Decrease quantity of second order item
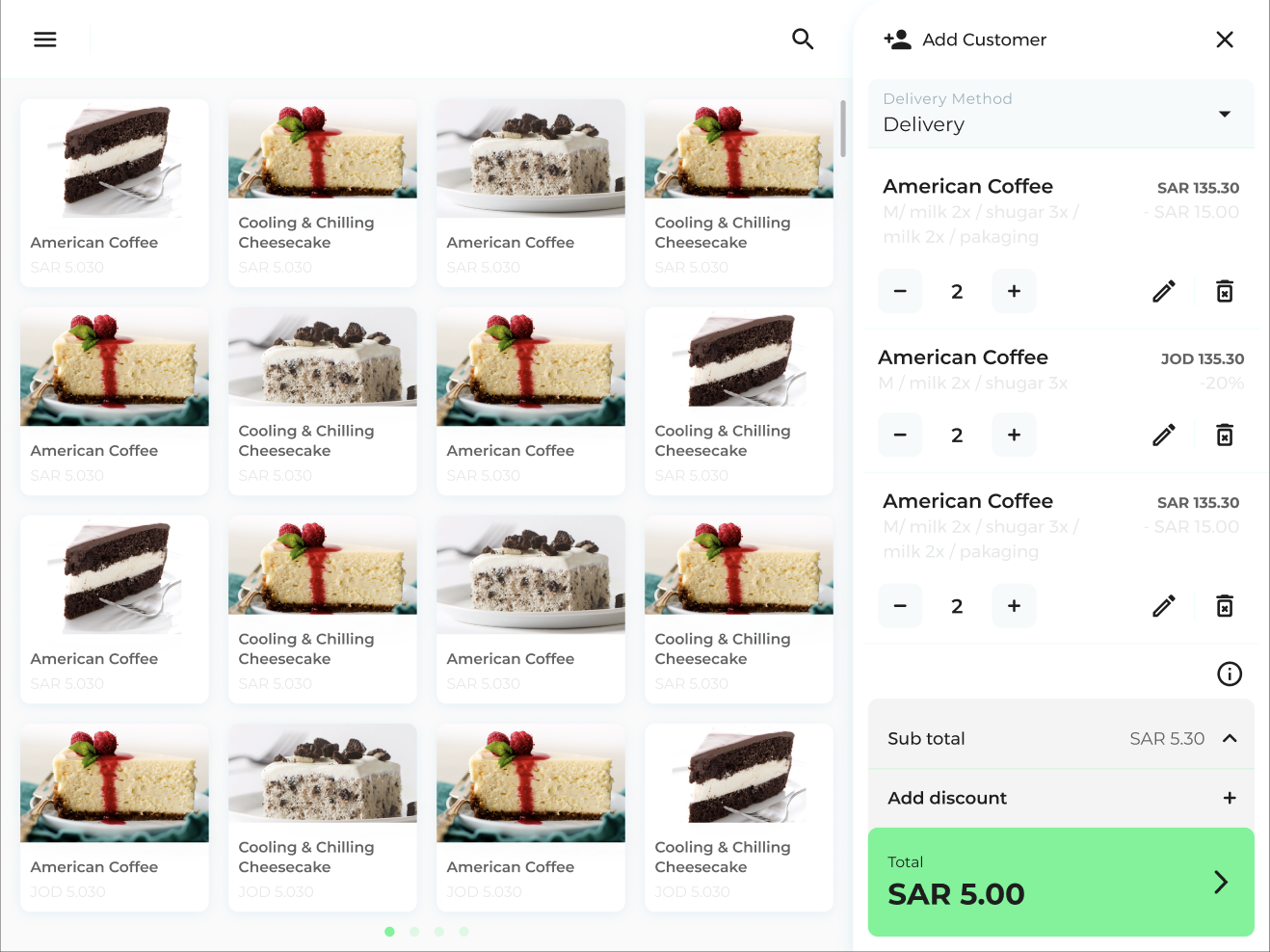This screenshot has width=1270, height=952. [x=900, y=435]
